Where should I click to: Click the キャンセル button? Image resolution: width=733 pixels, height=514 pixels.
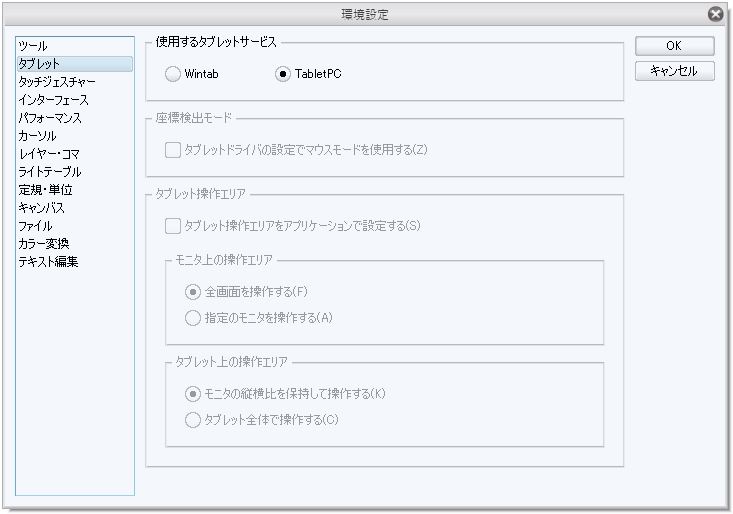point(674,71)
